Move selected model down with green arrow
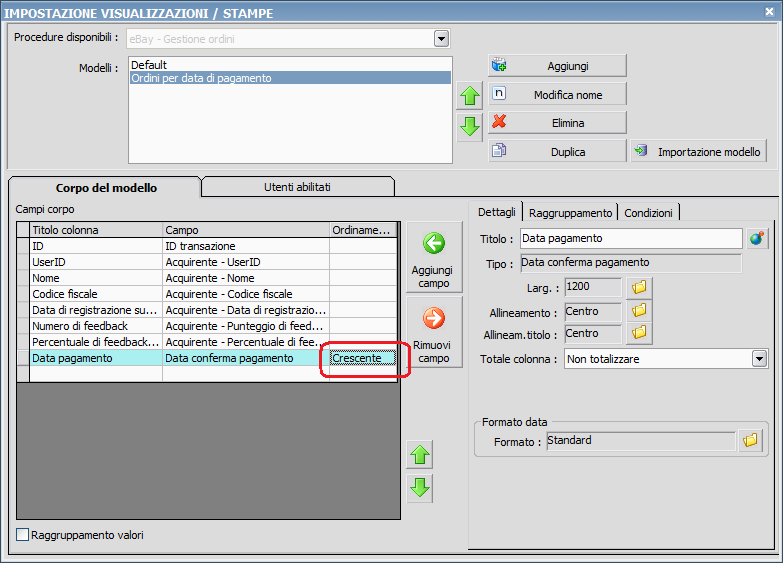 (x=469, y=126)
